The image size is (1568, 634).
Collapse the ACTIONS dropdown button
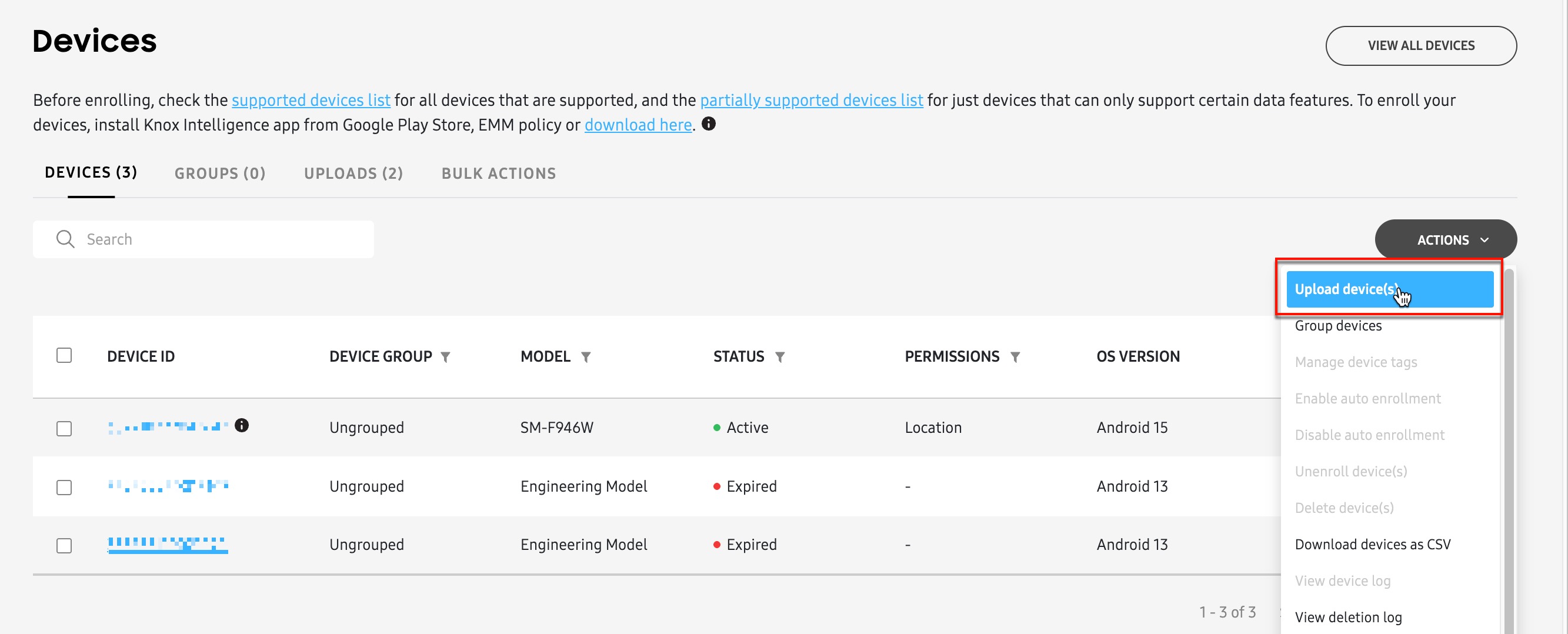click(x=1445, y=240)
